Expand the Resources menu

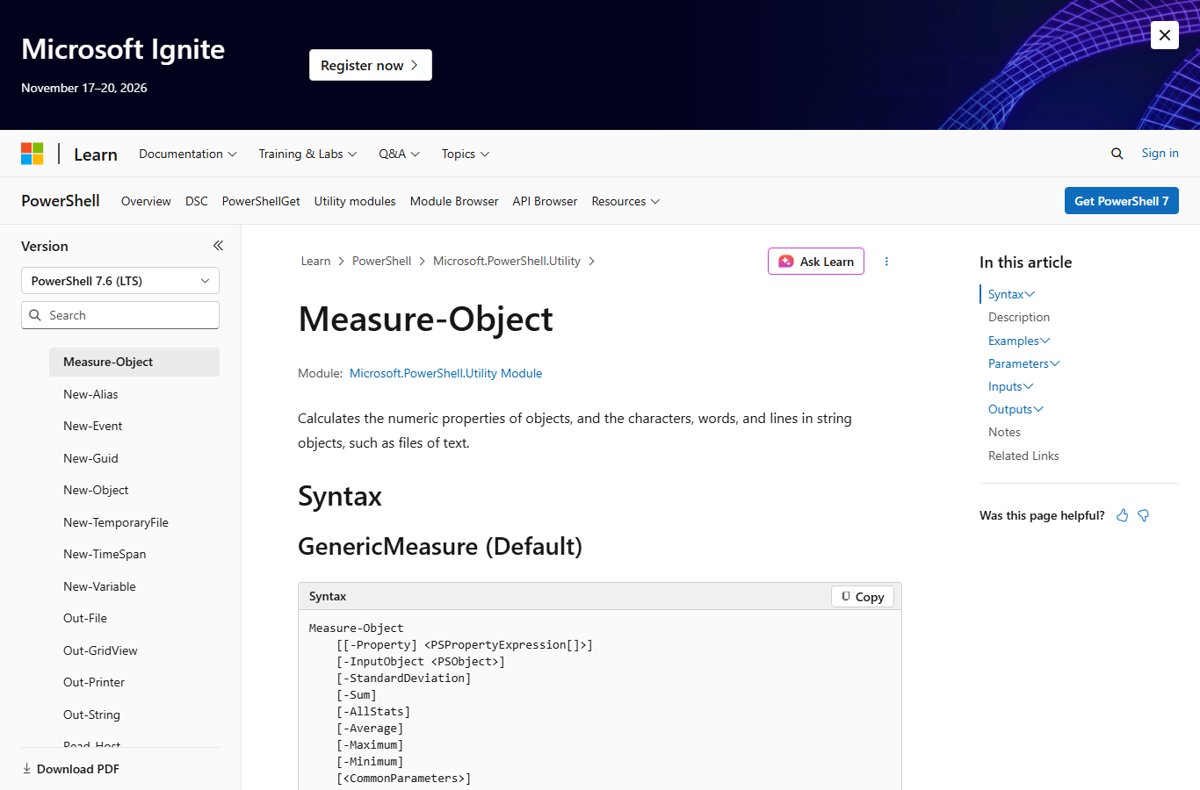[x=626, y=201]
